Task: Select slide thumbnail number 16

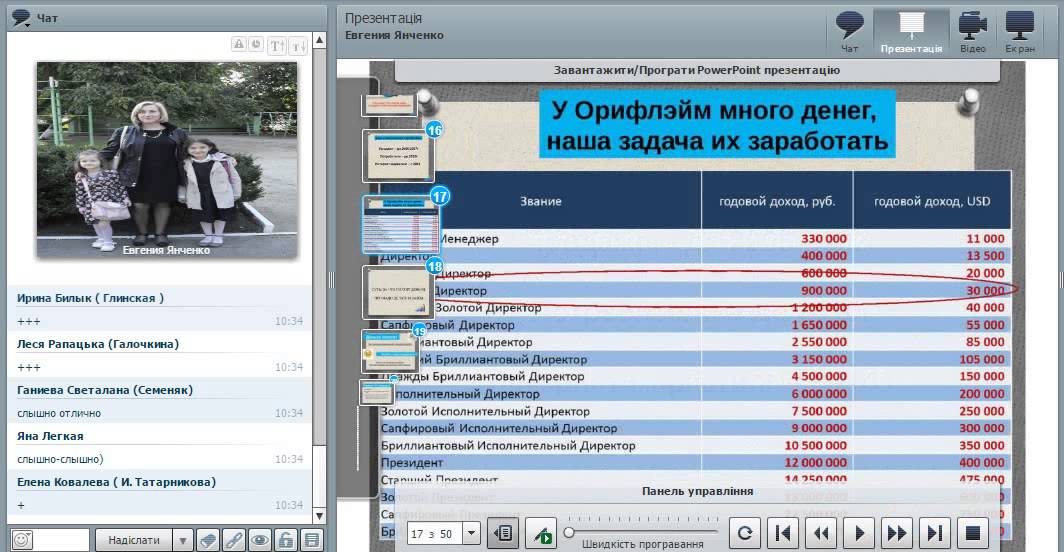Action: pyautogui.click(x=398, y=155)
